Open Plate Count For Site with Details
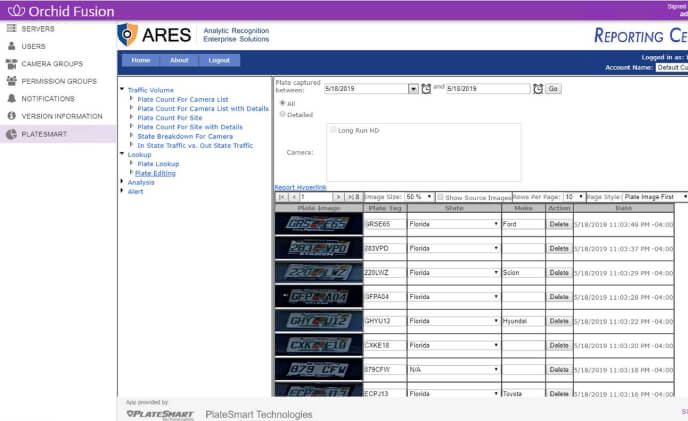The height and width of the screenshot is (421, 688). [190, 127]
